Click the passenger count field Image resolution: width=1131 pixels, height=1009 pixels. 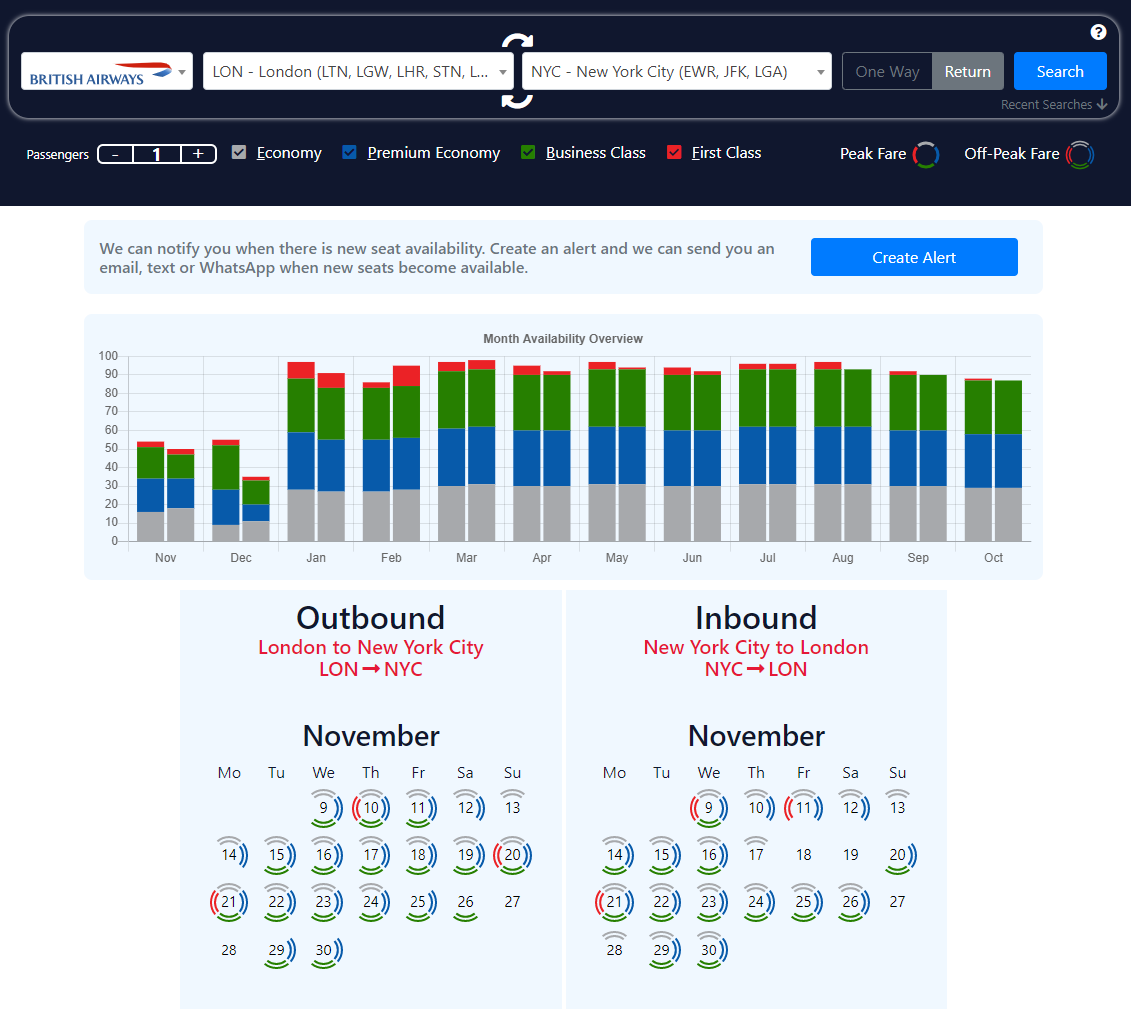pos(157,154)
